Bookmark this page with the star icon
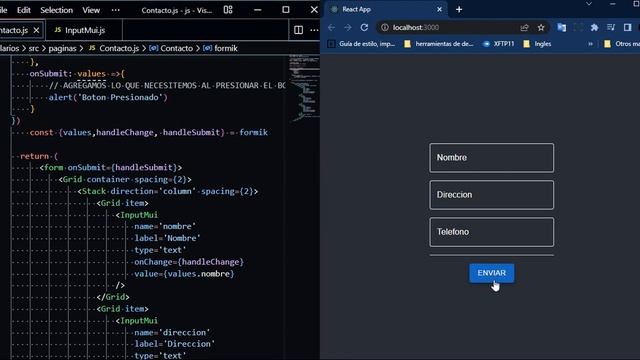640x360 pixels. tap(541, 27)
